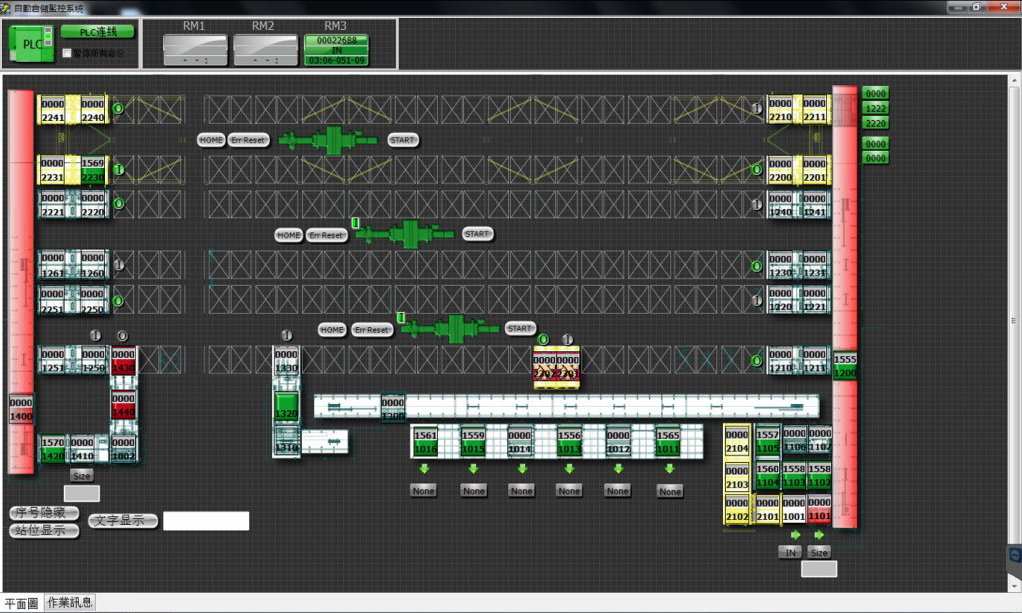Click the green PLC controller icon
Viewport: 1022px width, 613px height.
pyautogui.click(x=32, y=43)
